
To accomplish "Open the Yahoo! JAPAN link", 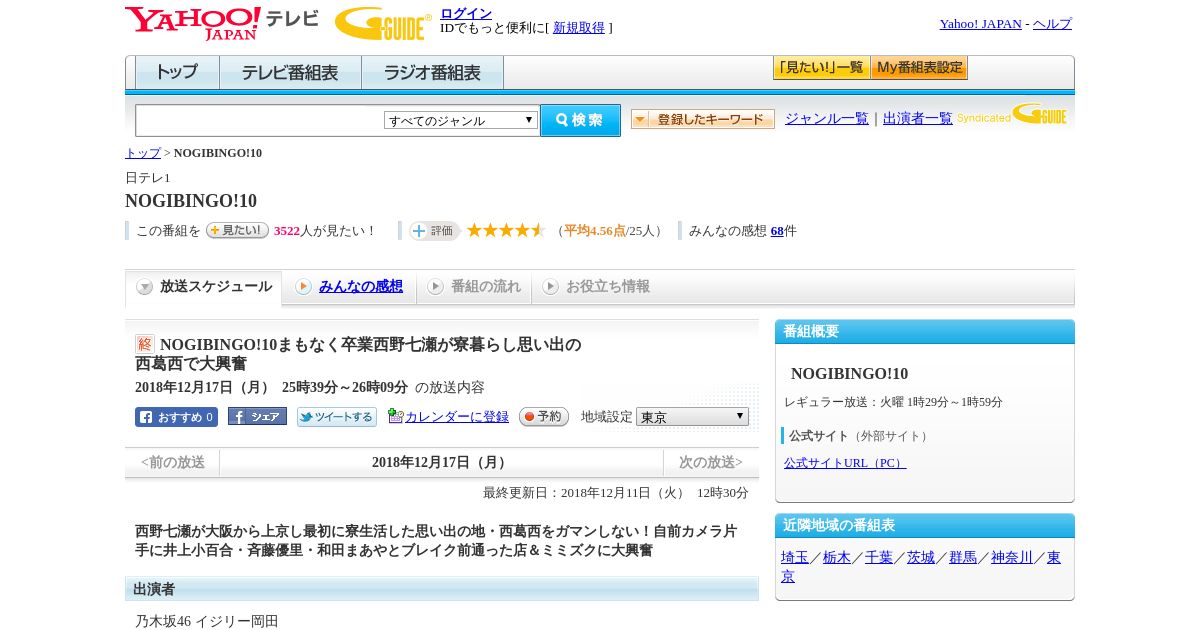I will click(981, 24).
